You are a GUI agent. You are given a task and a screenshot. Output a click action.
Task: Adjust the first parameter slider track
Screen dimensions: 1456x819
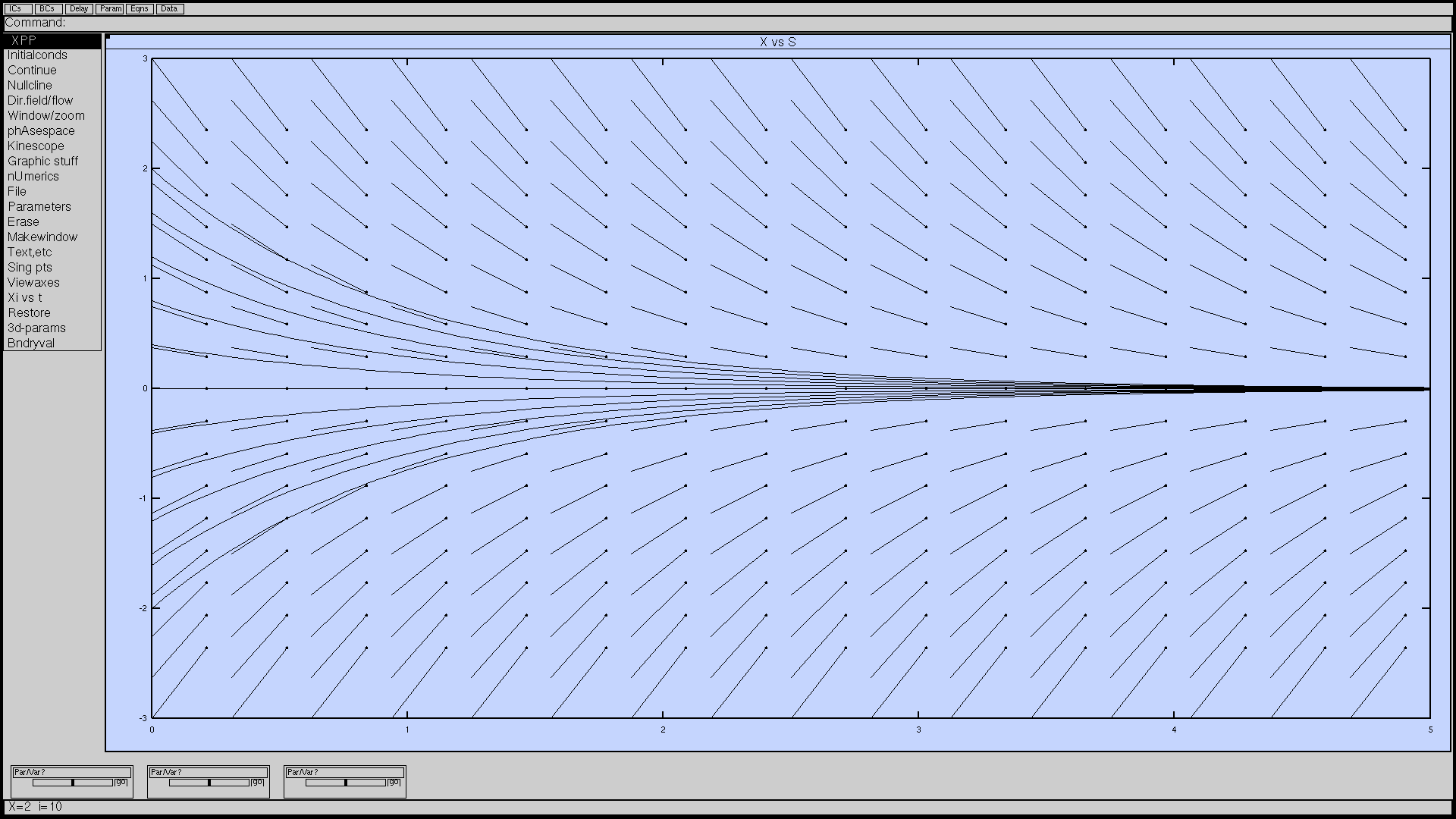tap(73, 783)
